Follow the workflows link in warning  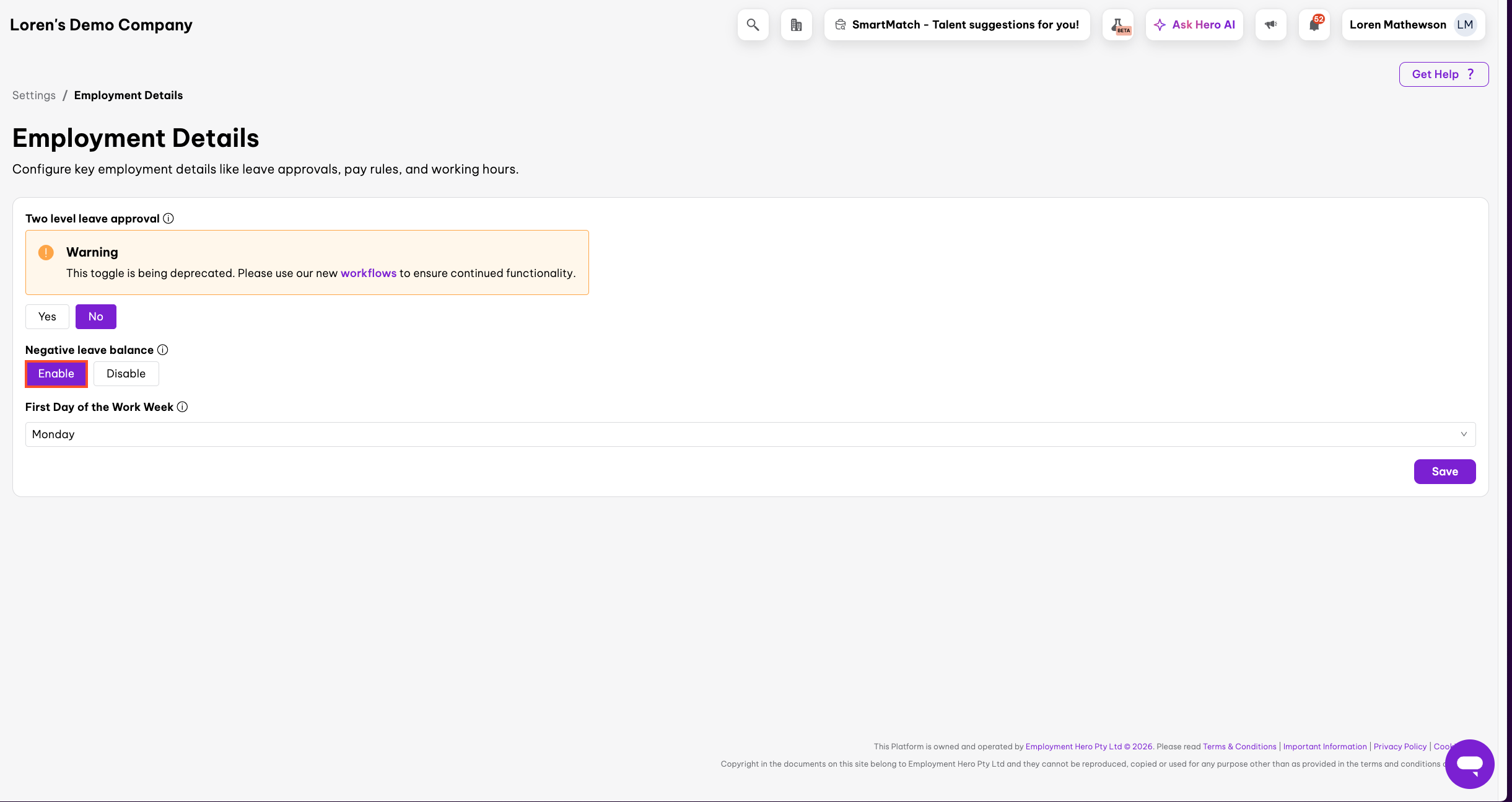click(x=369, y=273)
